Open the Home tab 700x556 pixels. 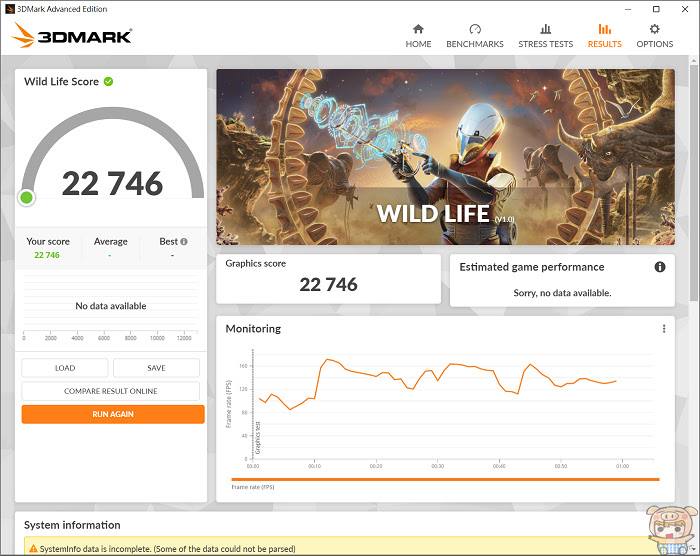[x=418, y=36]
